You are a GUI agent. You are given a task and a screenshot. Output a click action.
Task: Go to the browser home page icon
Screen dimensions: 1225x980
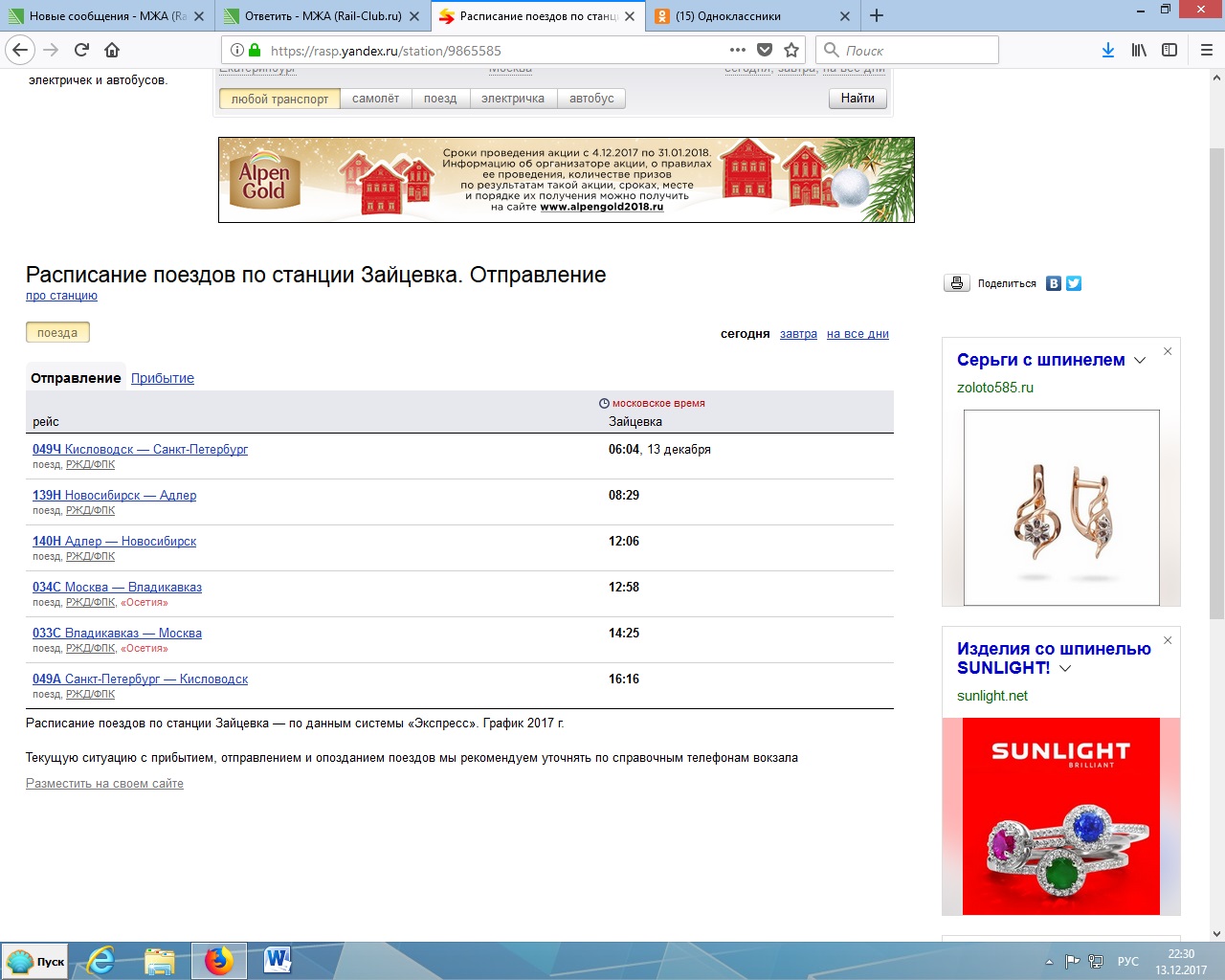tap(112, 50)
